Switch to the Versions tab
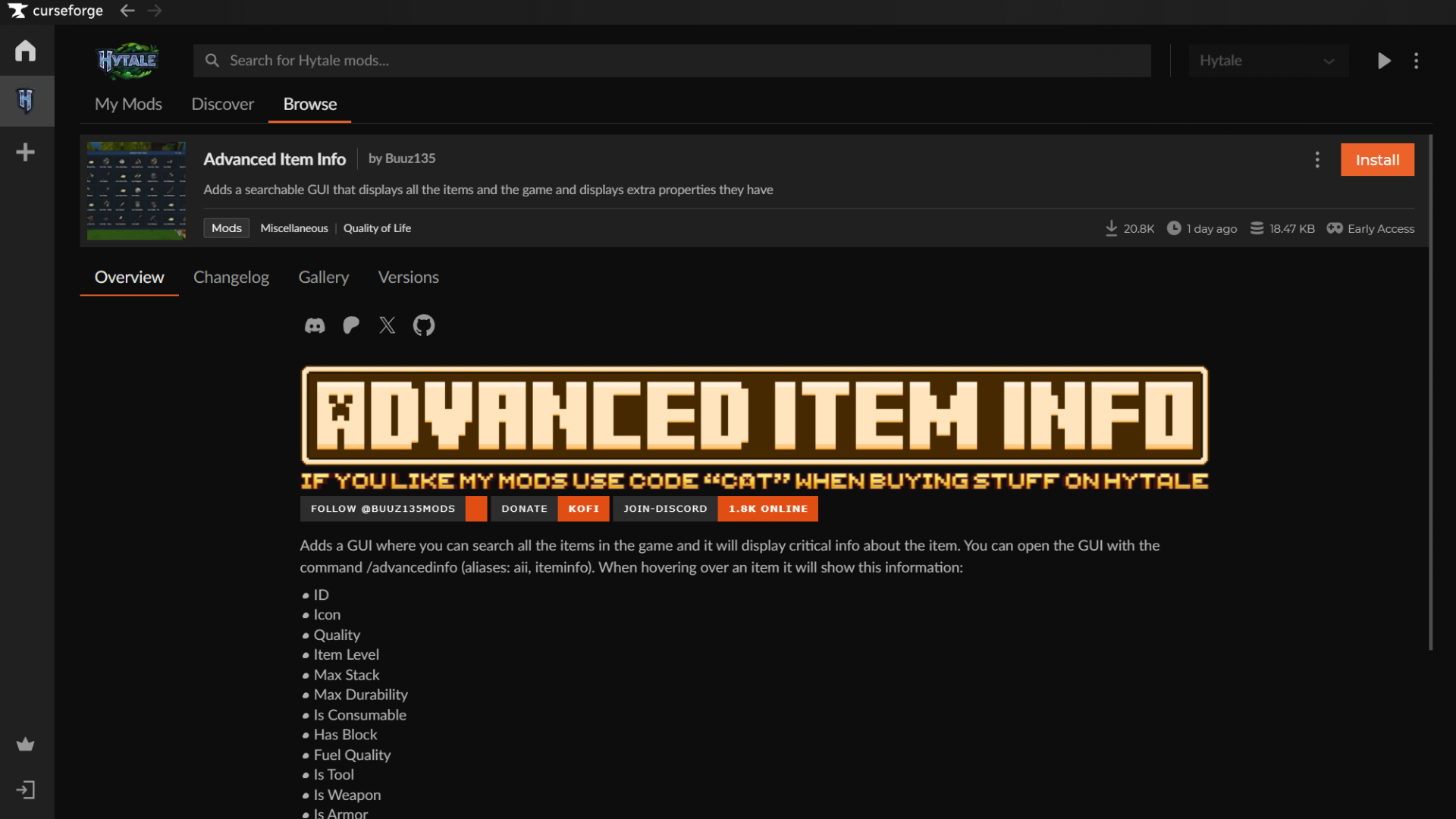 point(408,278)
